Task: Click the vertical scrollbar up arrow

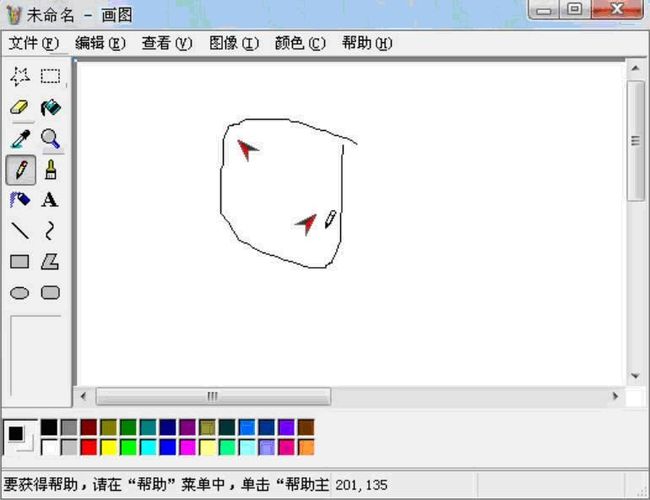Action: [635, 68]
